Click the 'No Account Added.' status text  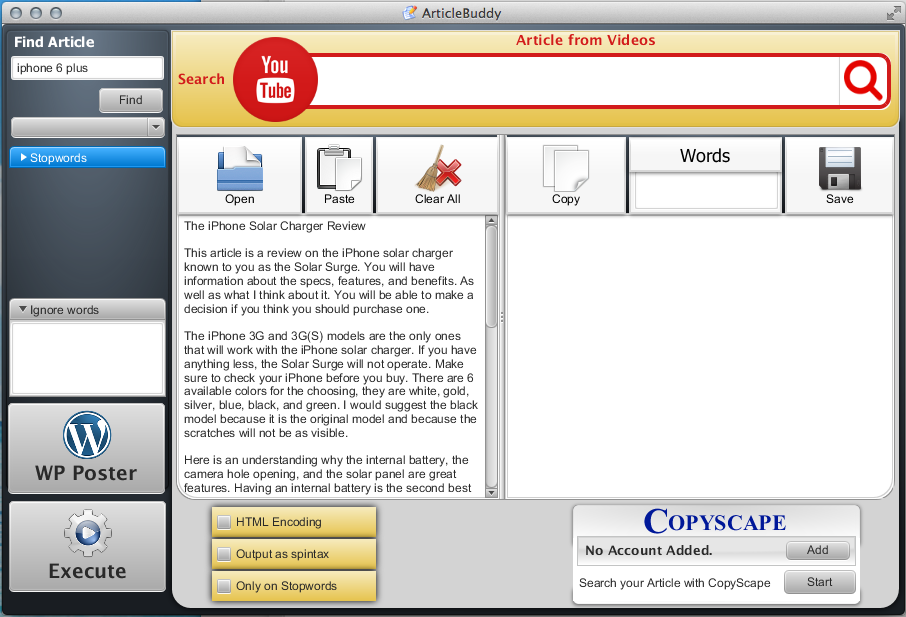click(x=648, y=550)
